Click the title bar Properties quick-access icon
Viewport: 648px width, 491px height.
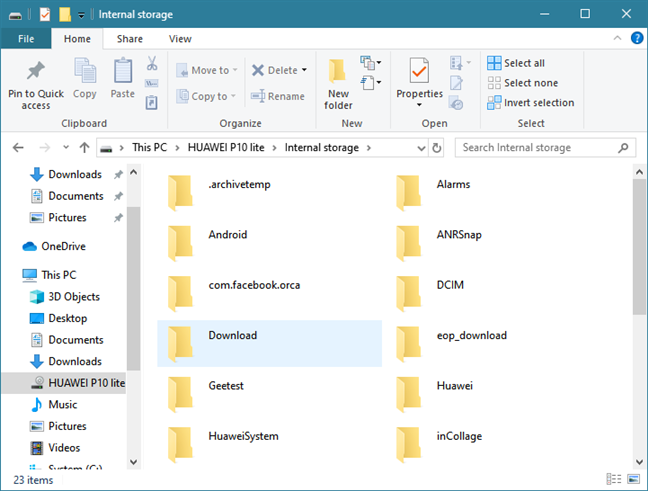click(x=45, y=15)
